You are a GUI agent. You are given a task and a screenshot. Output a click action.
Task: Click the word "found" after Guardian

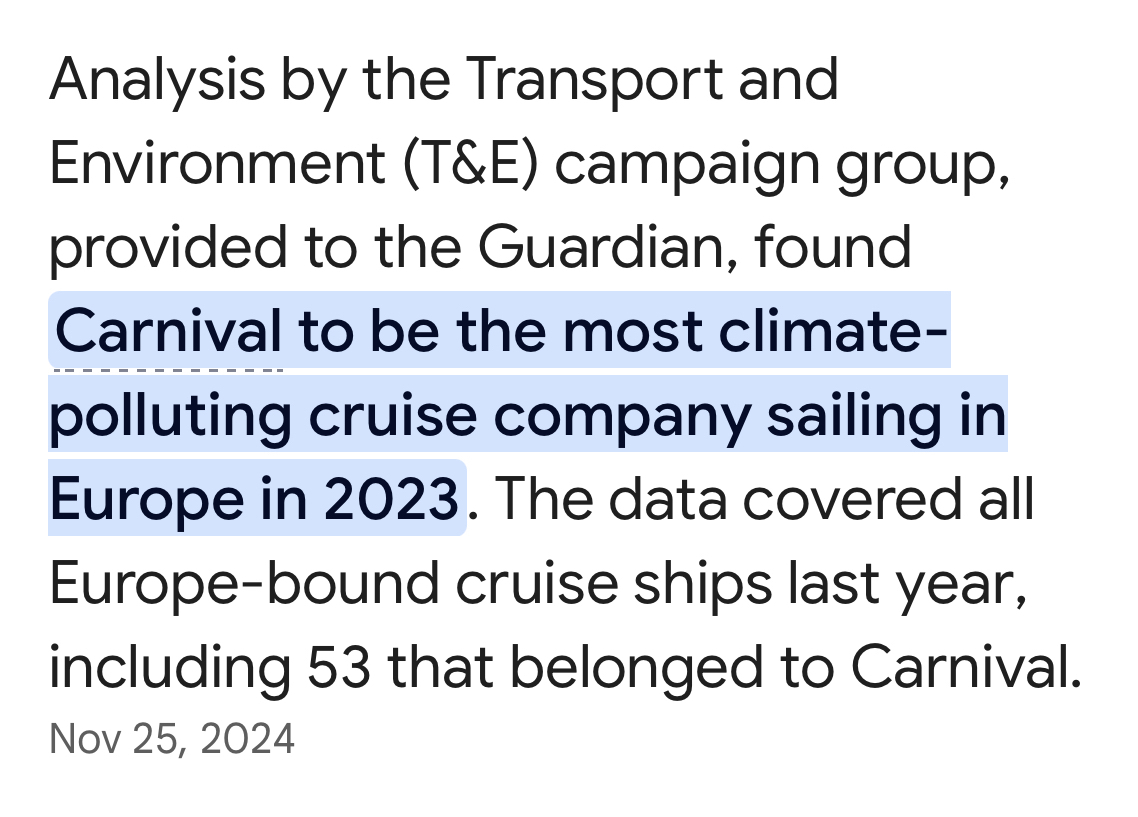pos(832,247)
